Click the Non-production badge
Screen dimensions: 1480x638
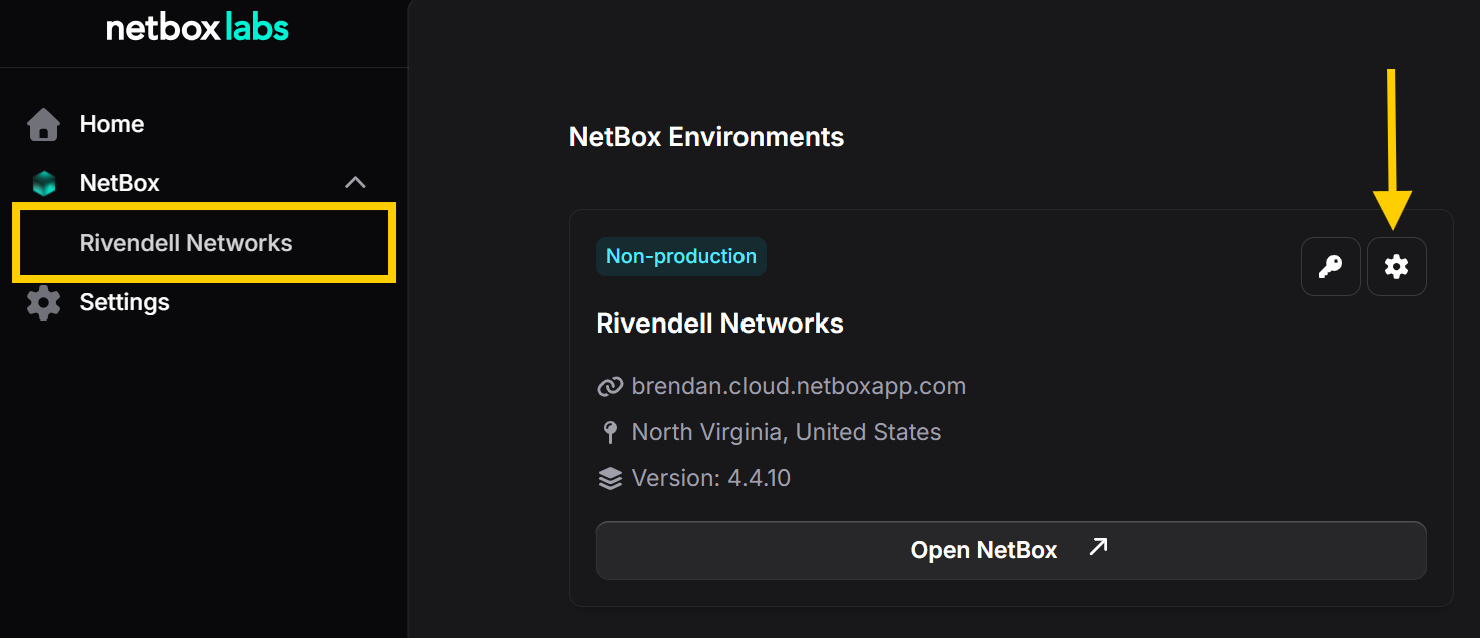point(681,256)
